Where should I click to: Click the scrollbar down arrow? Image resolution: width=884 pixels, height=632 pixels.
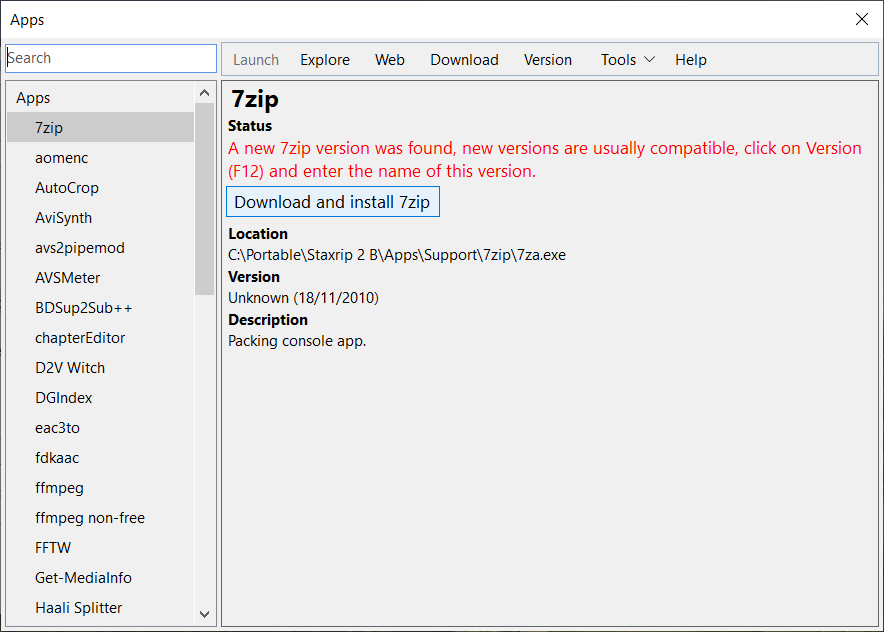pyautogui.click(x=204, y=614)
